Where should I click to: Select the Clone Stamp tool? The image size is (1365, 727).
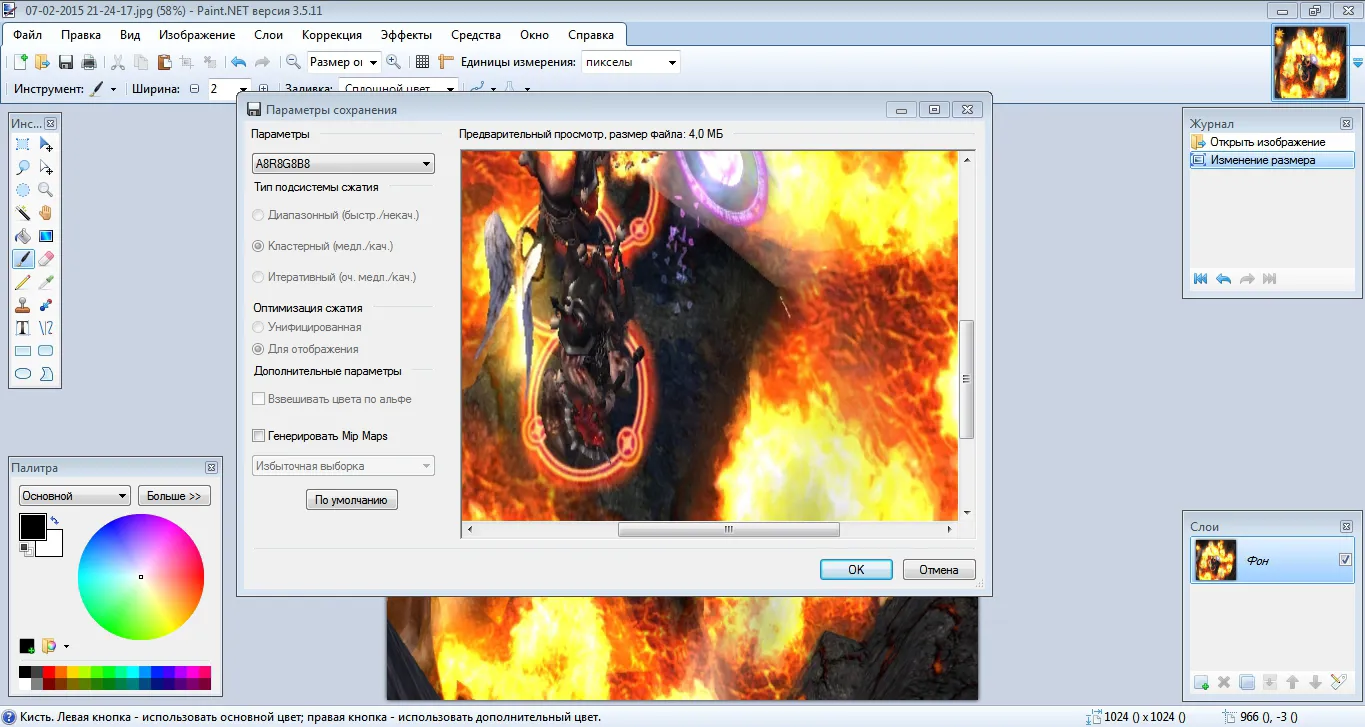click(x=22, y=305)
